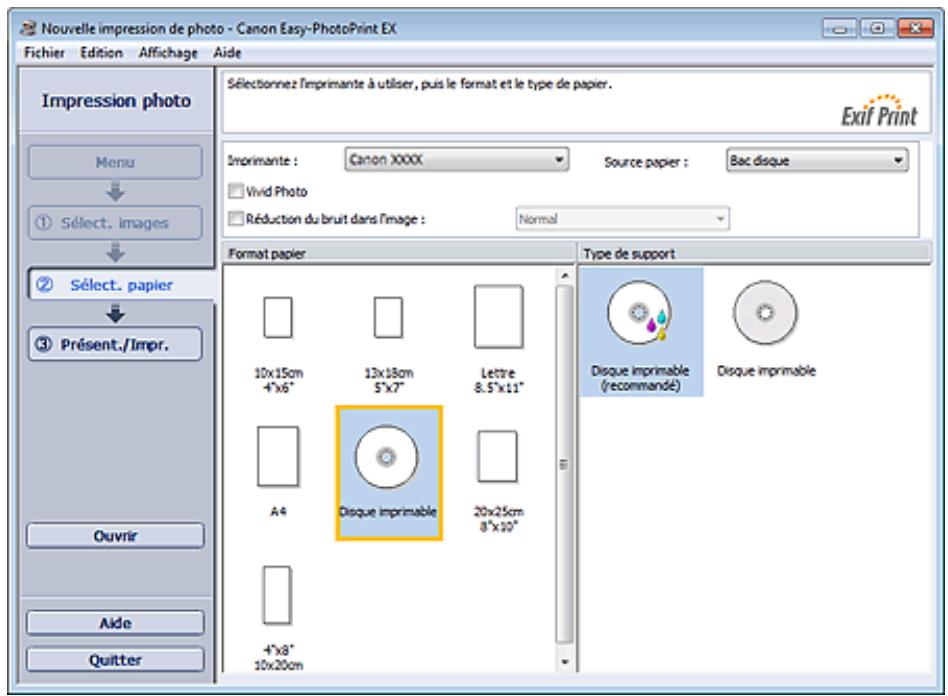Open the Imprimante dropdown
This screenshot has height=696, width=948.
(456, 160)
